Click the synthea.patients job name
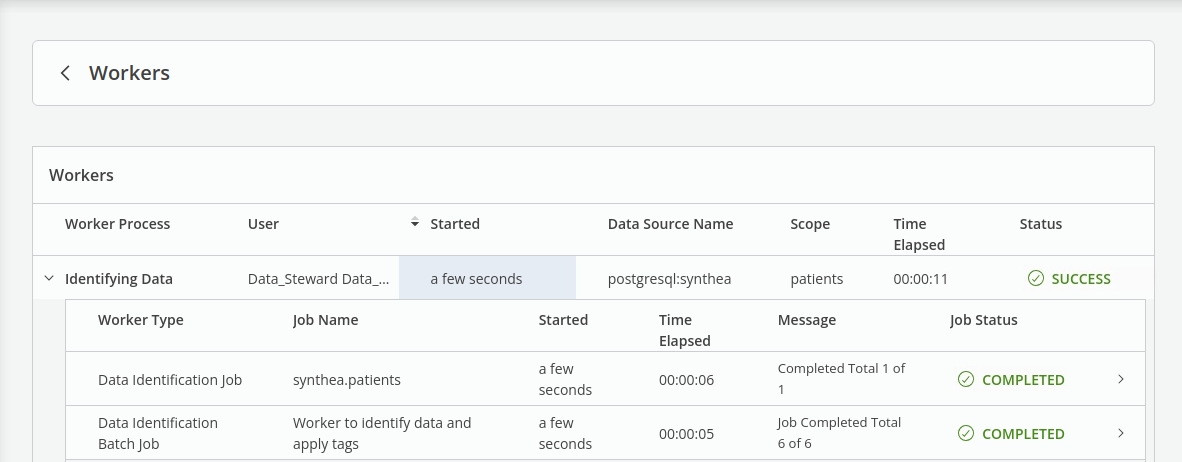This screenshot has height=462, width=1182. 346,380
